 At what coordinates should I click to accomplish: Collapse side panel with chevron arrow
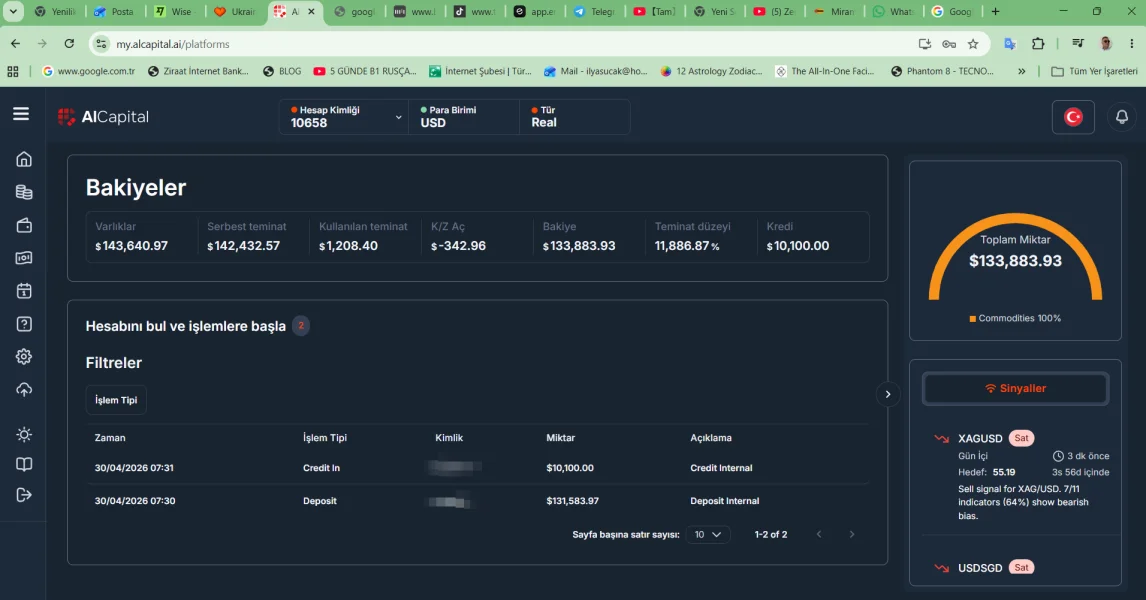tap(888, 395)
